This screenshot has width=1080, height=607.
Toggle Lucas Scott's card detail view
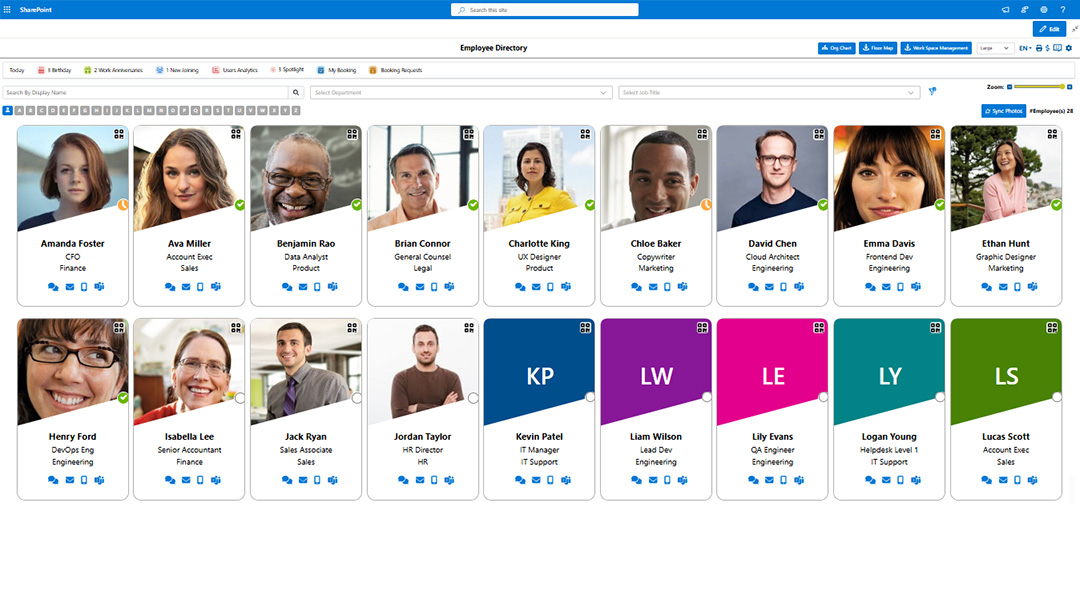pyautogui.click(x=1052, y=327)
